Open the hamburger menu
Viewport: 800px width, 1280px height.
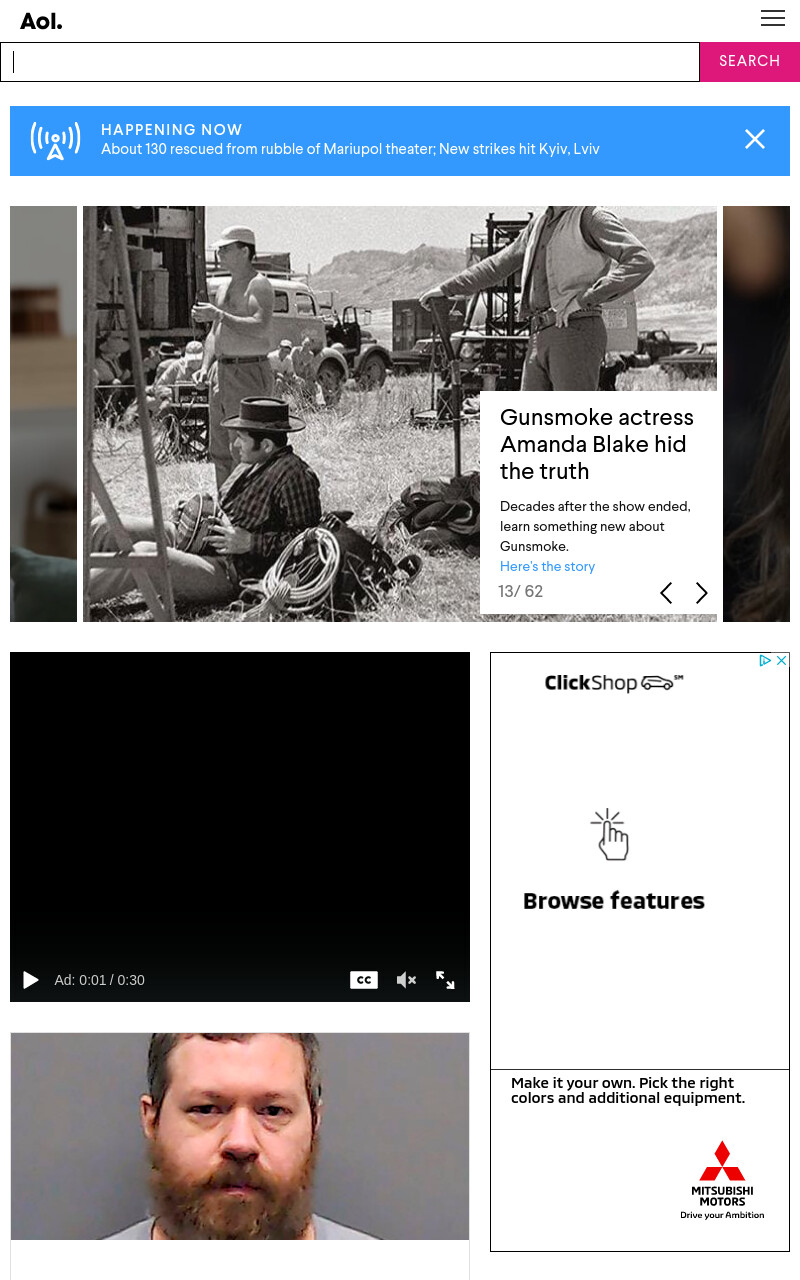point(773,18)
